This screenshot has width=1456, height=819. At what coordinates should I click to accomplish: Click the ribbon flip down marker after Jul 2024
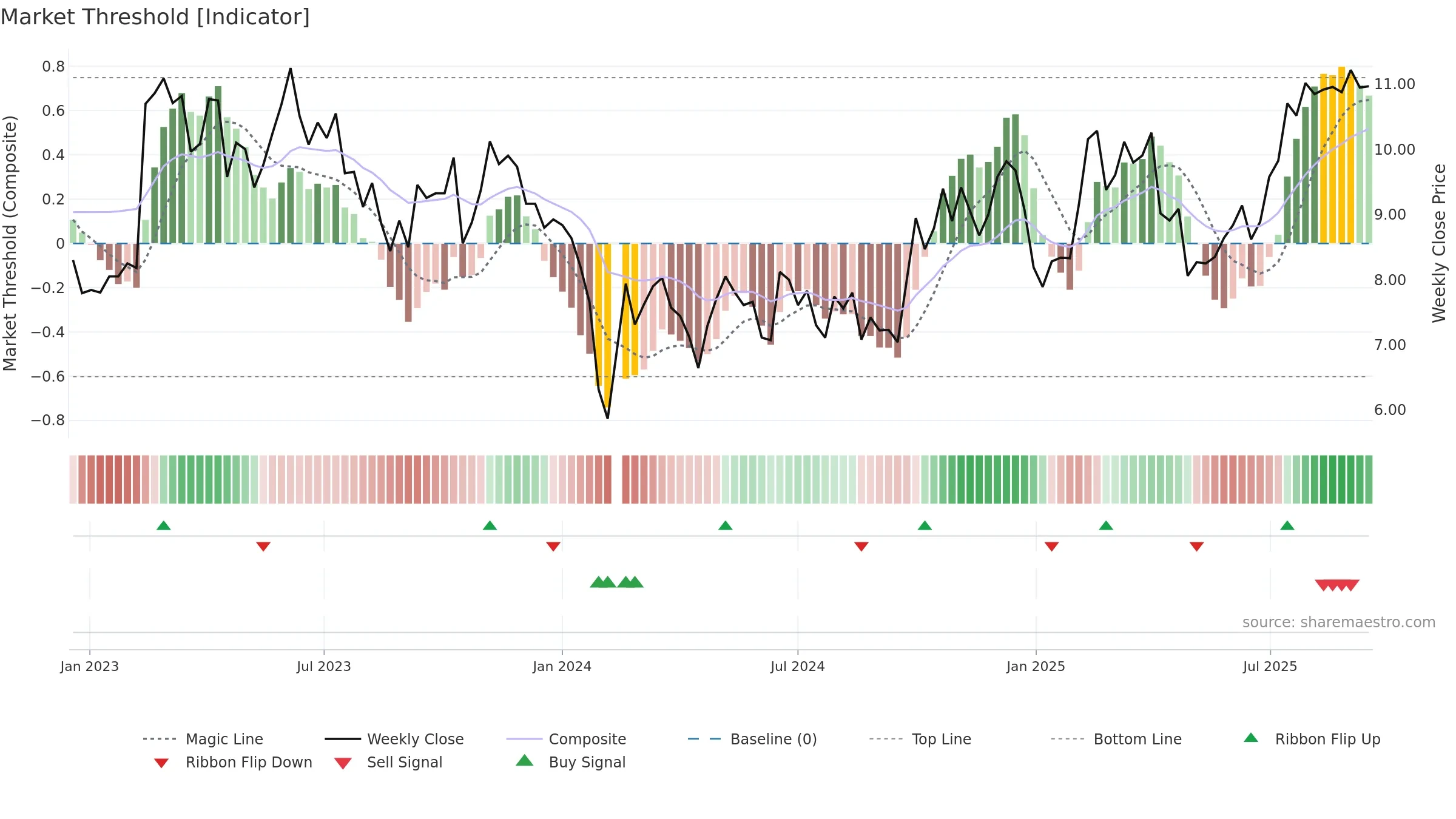(x=861, y=547)
